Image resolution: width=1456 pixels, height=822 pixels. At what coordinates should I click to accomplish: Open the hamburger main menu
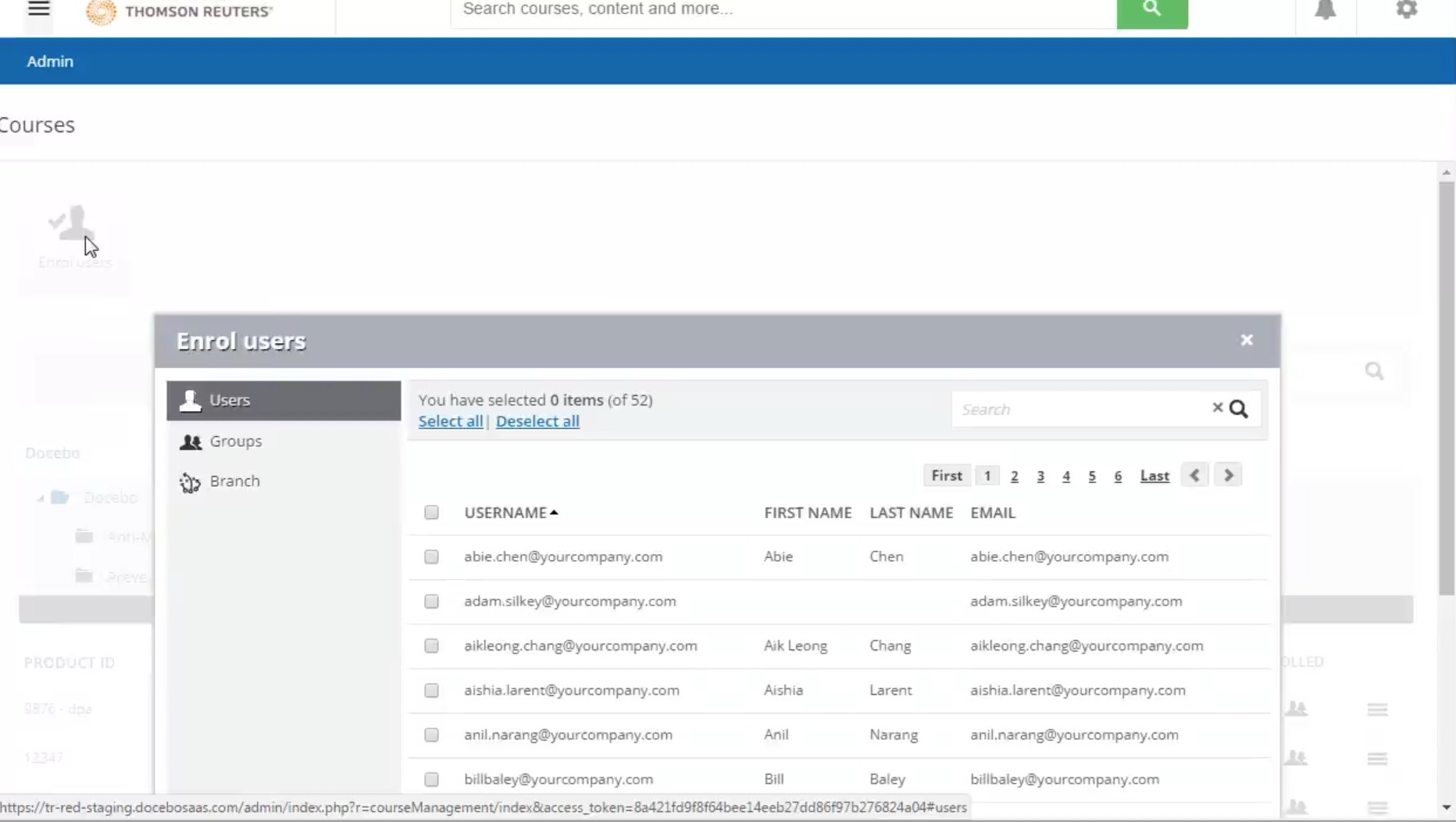pos(38,10)
